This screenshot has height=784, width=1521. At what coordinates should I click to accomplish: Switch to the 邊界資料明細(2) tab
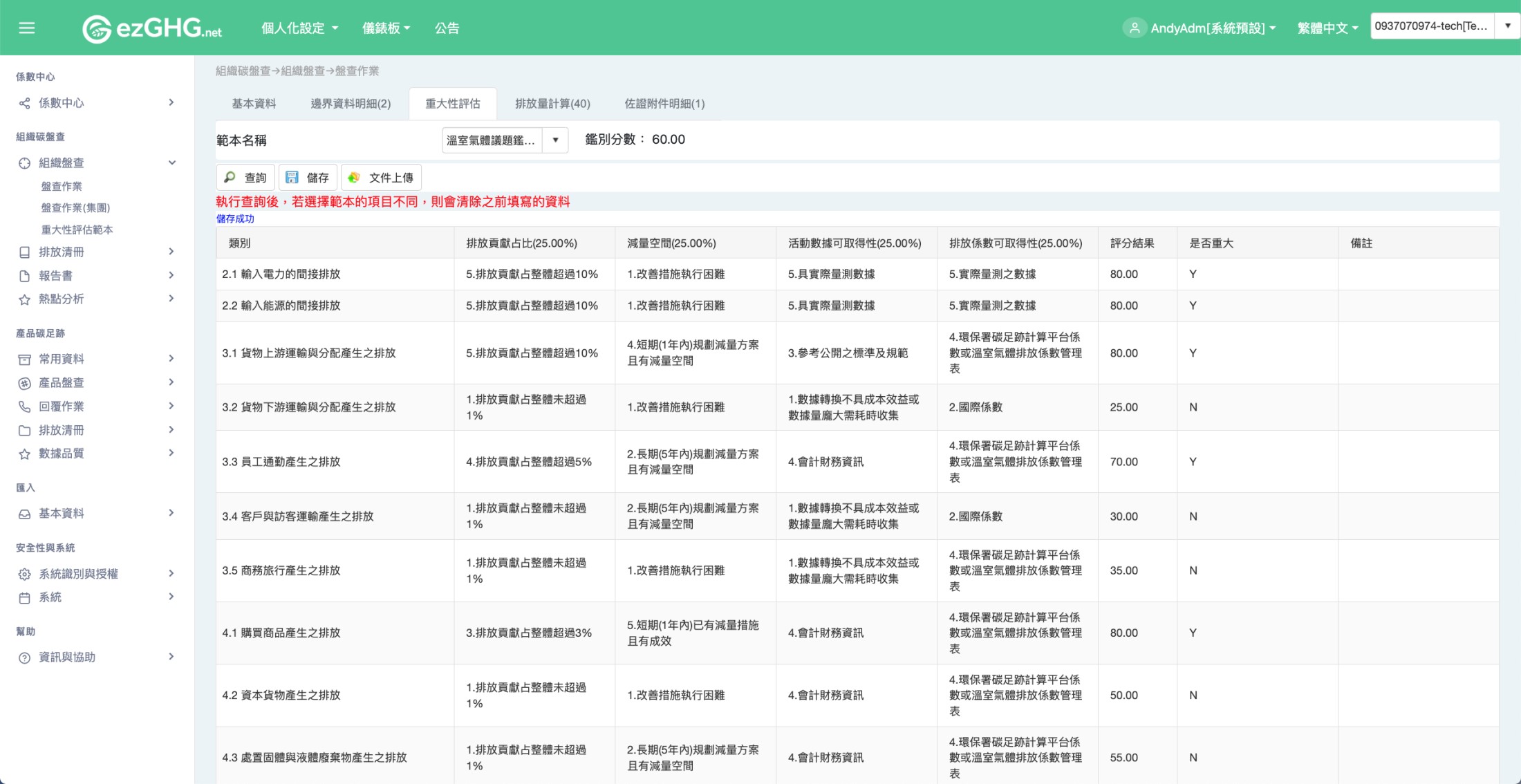point(351,104)
